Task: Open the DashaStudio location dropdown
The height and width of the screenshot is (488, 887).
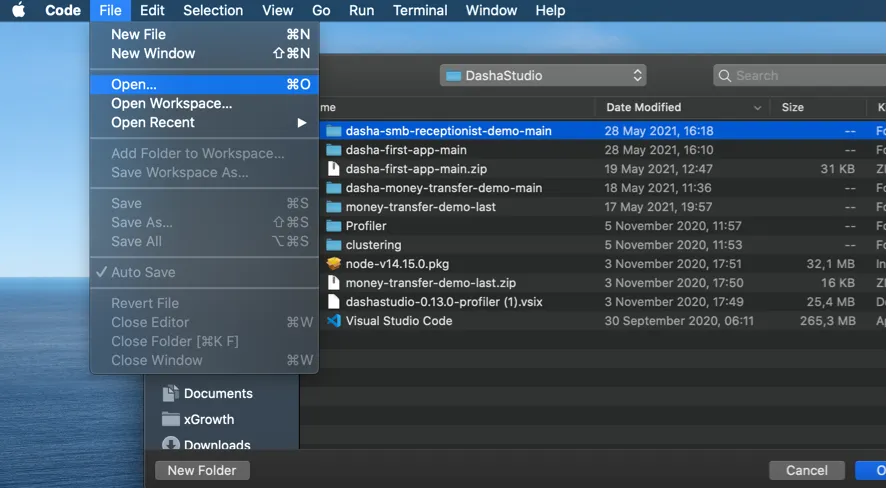Action: point(543,75)
